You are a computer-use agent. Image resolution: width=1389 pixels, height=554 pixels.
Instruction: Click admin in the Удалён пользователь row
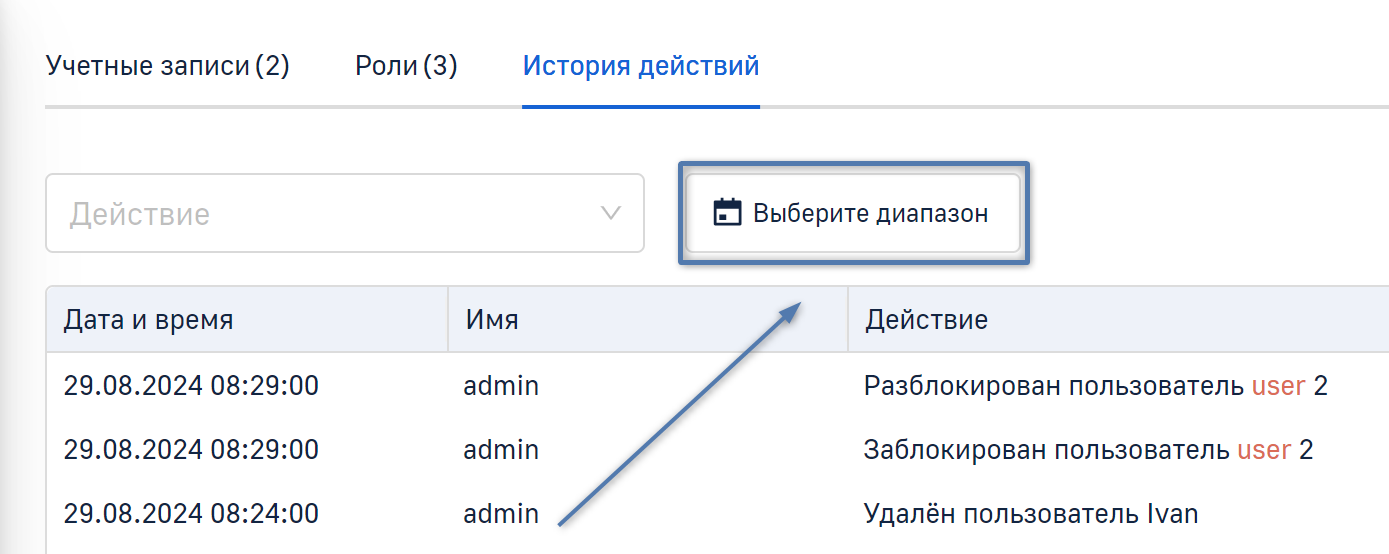point(501,514)
